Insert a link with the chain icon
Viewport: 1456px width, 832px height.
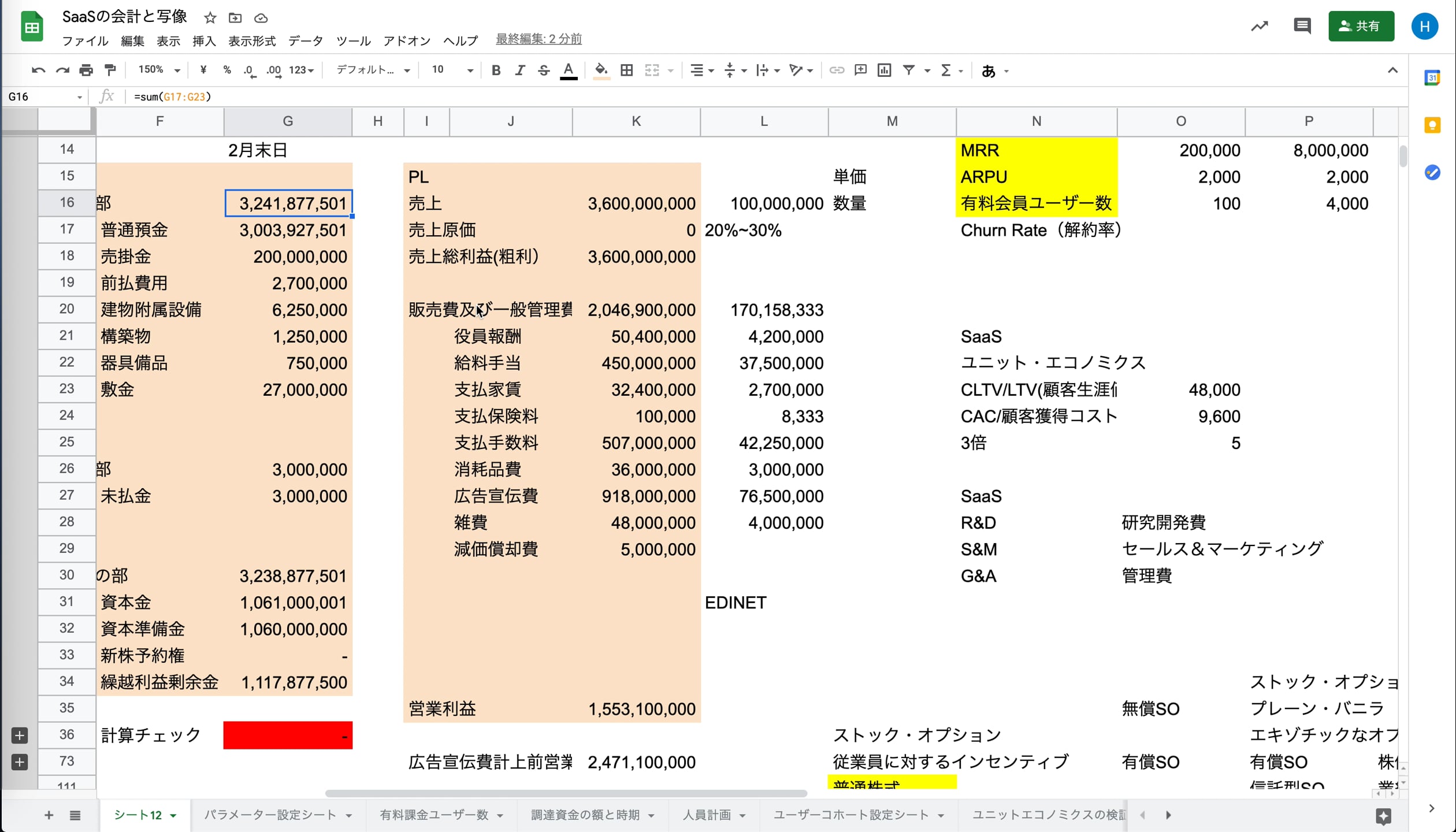[836, 70]
